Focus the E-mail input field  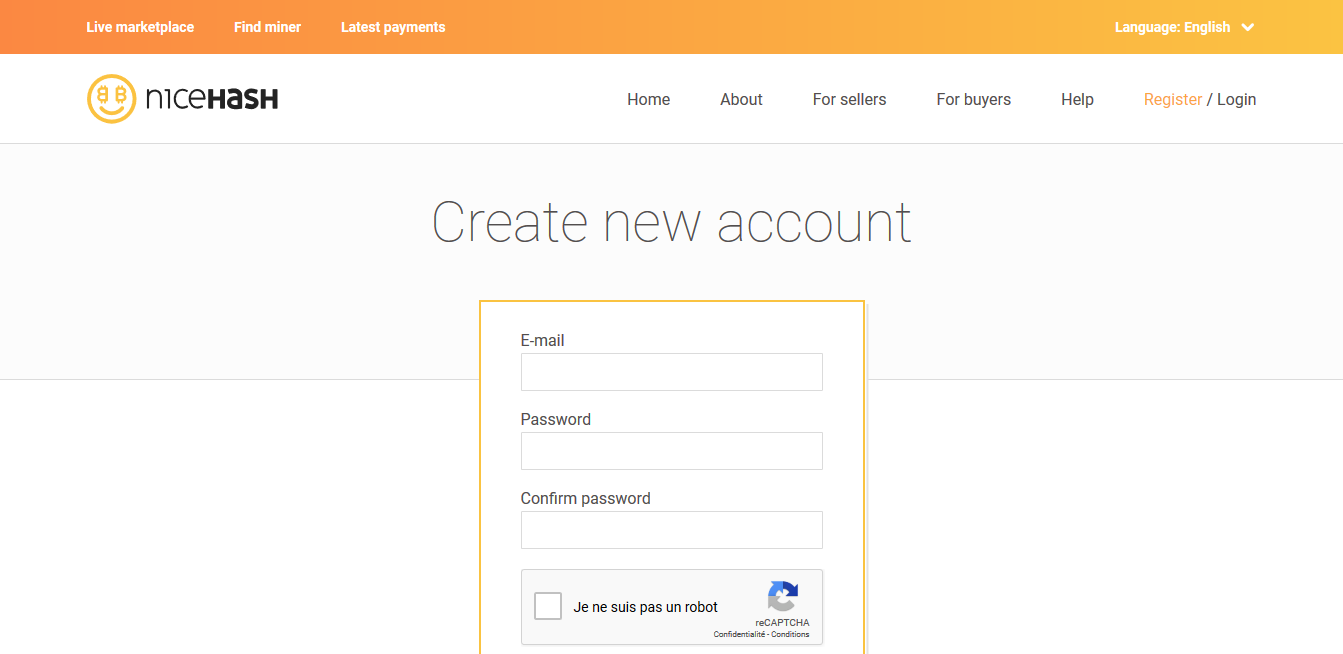[x=672, y=372]
